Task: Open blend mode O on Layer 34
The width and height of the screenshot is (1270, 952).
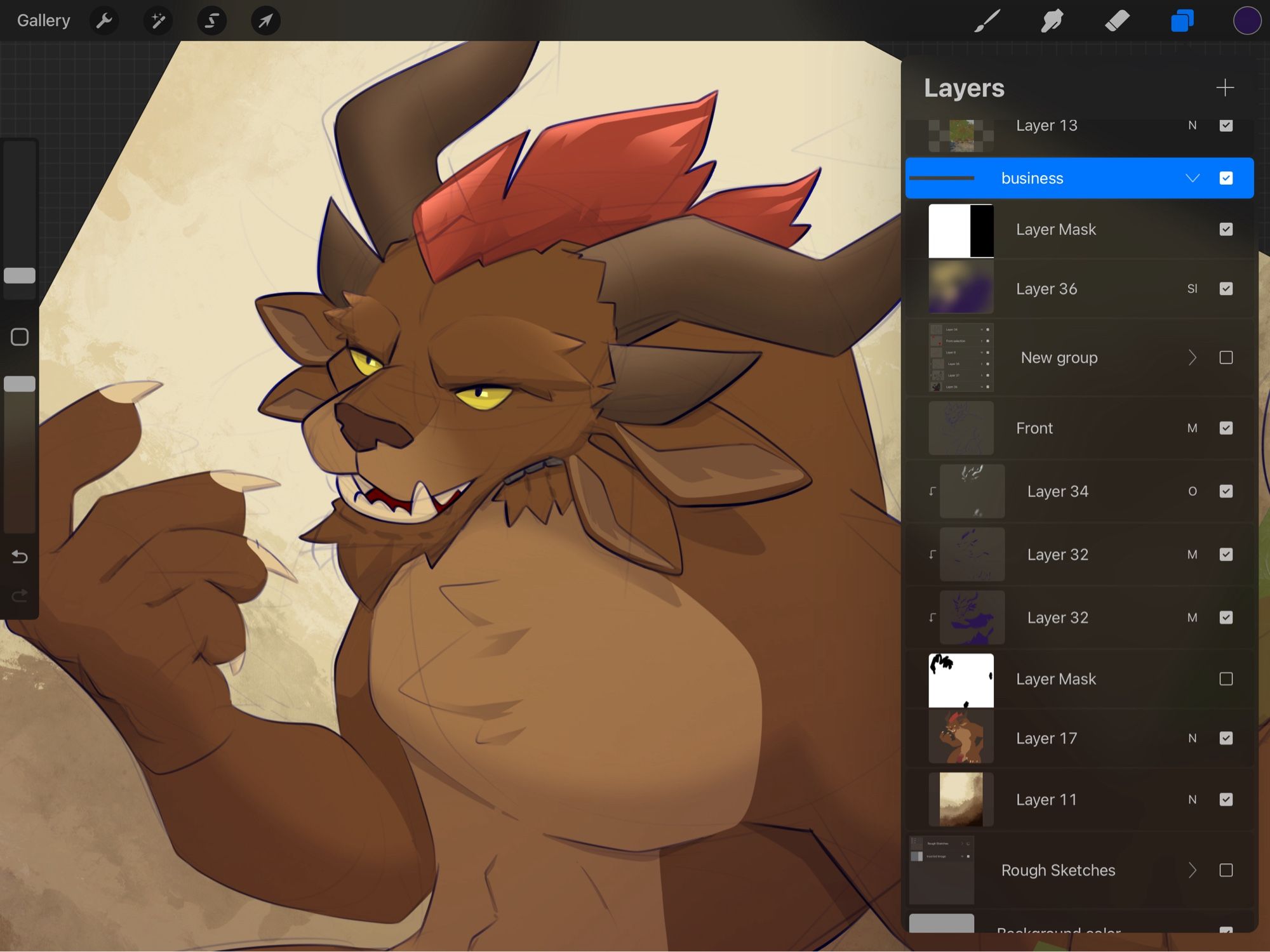Action: tap(1193, 491)
